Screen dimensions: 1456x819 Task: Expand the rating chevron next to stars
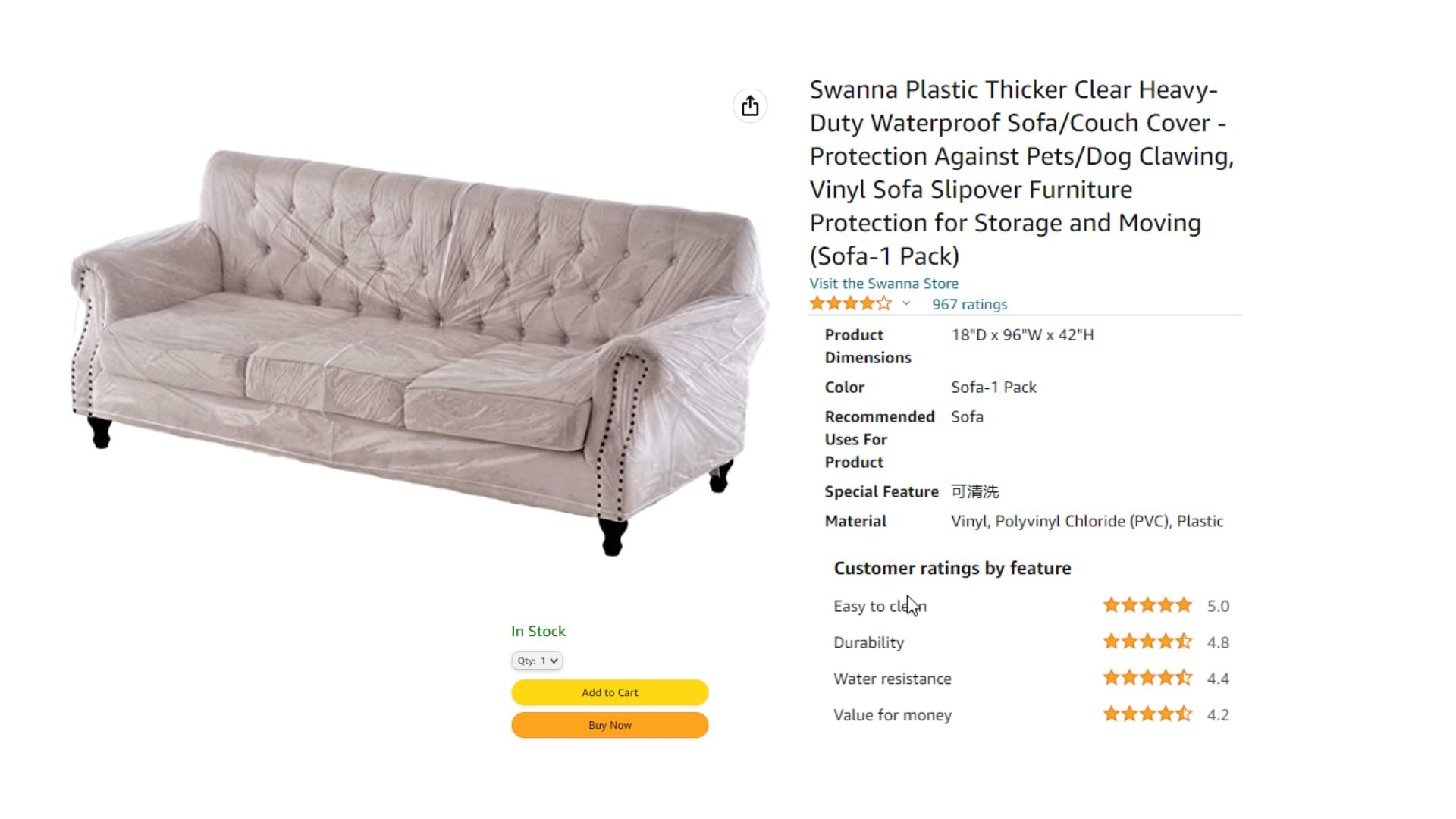pos(906,303)
